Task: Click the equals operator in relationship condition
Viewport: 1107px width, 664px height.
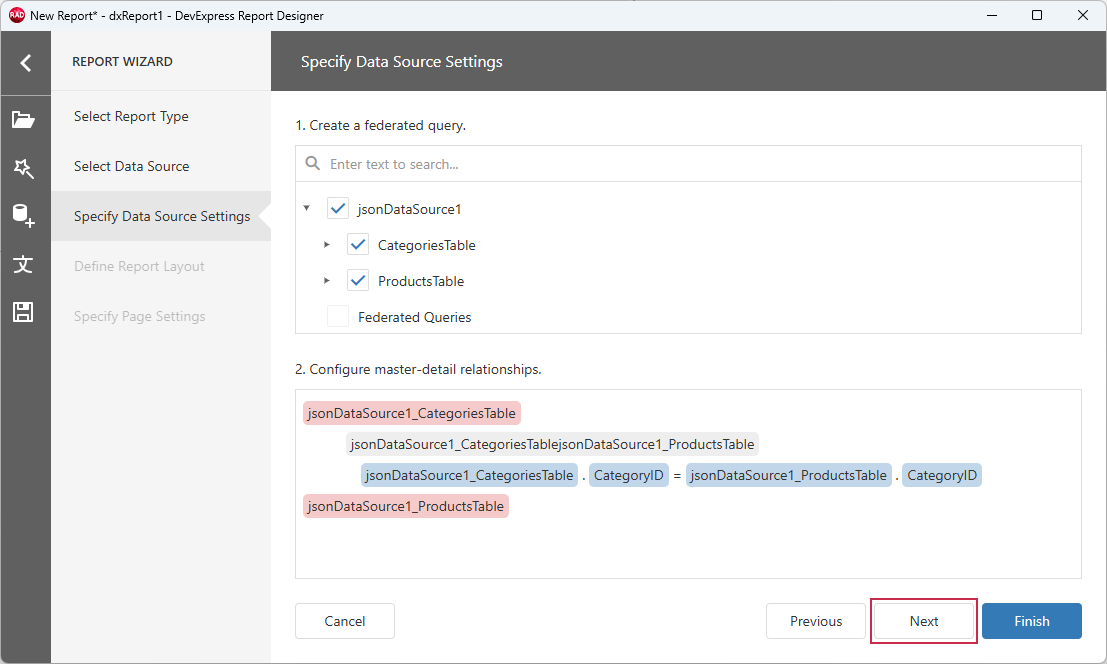Action: [x=677, y=476]
